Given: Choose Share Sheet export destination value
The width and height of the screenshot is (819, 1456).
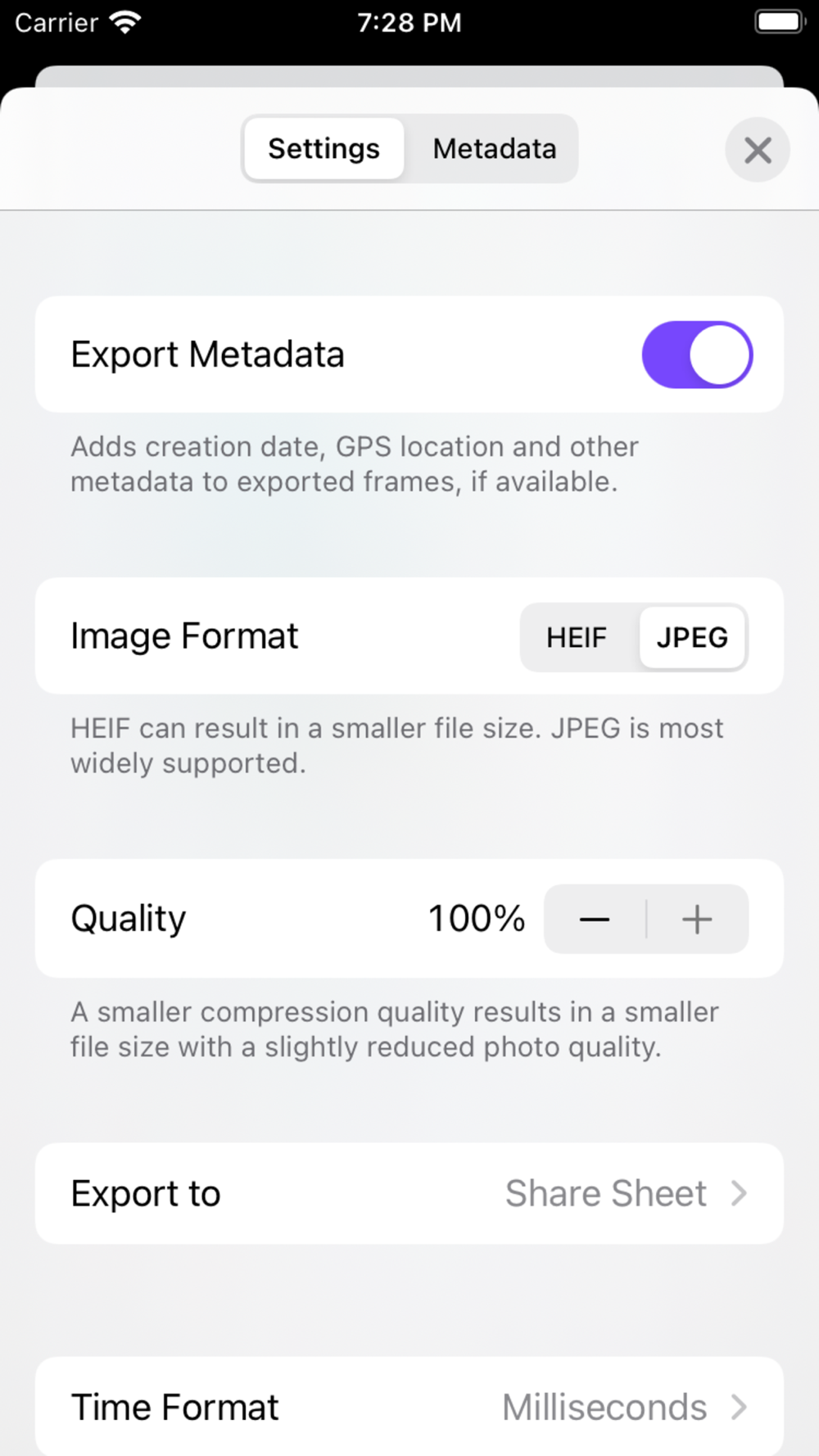Looking at the screenshot, I should tap(605, 1193).
